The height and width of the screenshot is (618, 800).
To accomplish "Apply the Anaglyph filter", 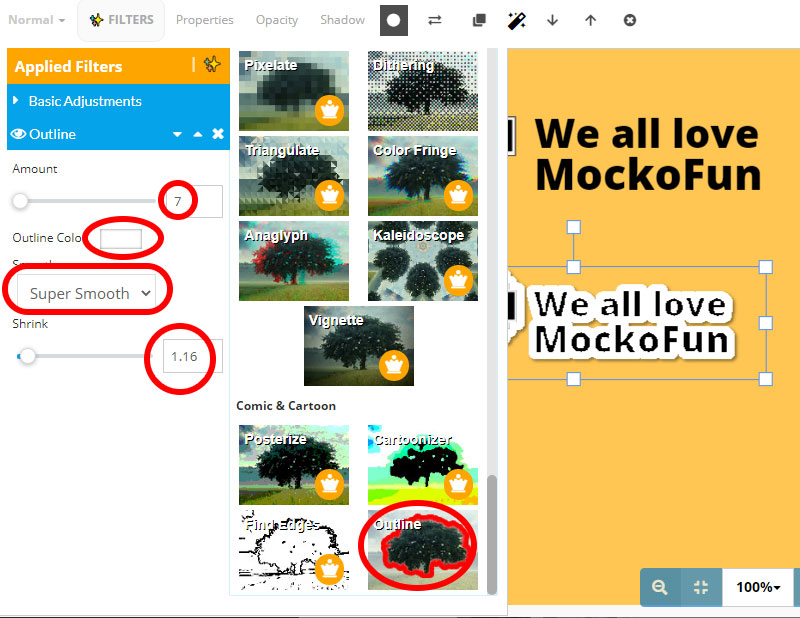I will 294,261.
